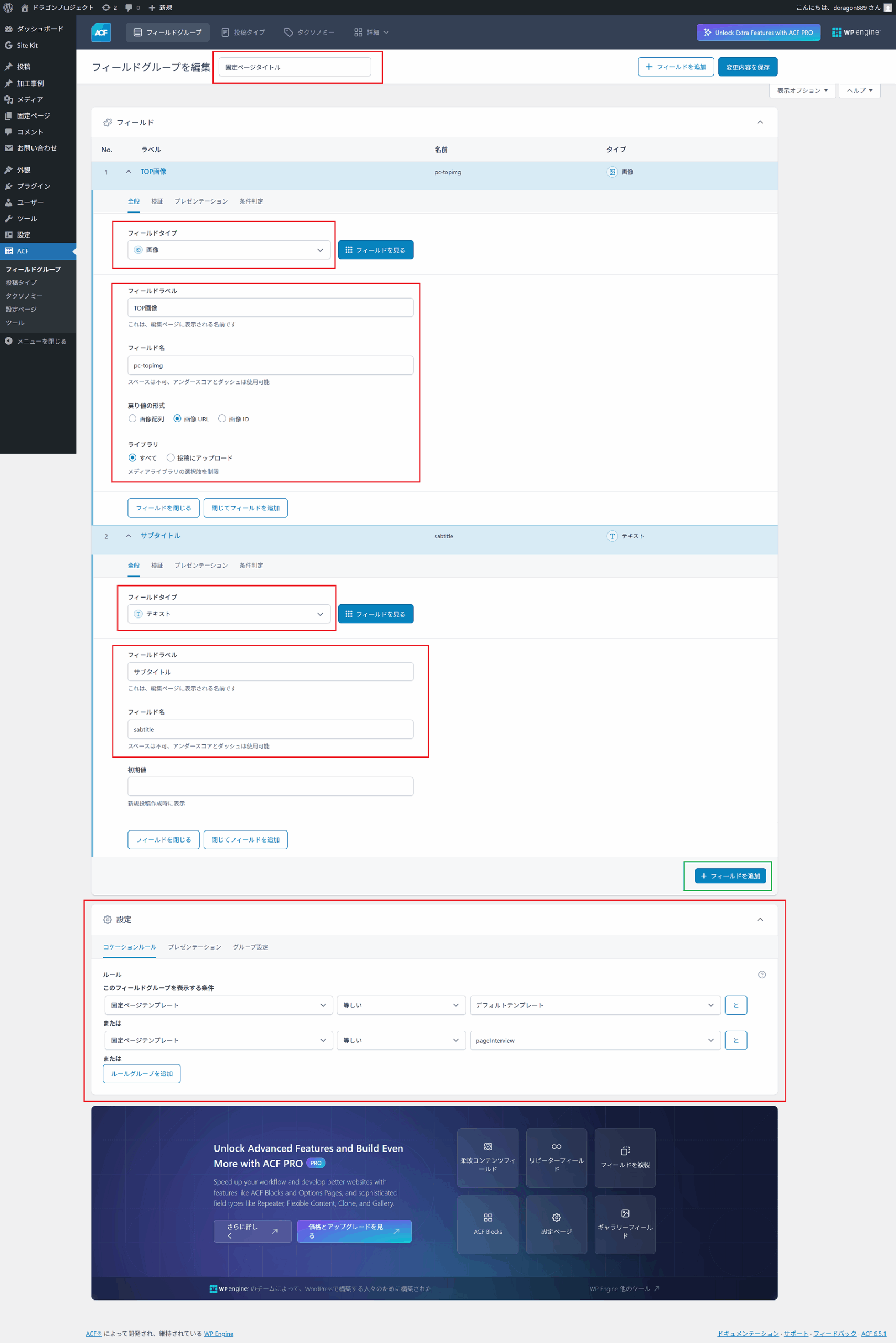Image resolution: width=896 pixels, height=1343 pixels.
Task: Collapse the 設定 panel with chevron
Action: 760,919
